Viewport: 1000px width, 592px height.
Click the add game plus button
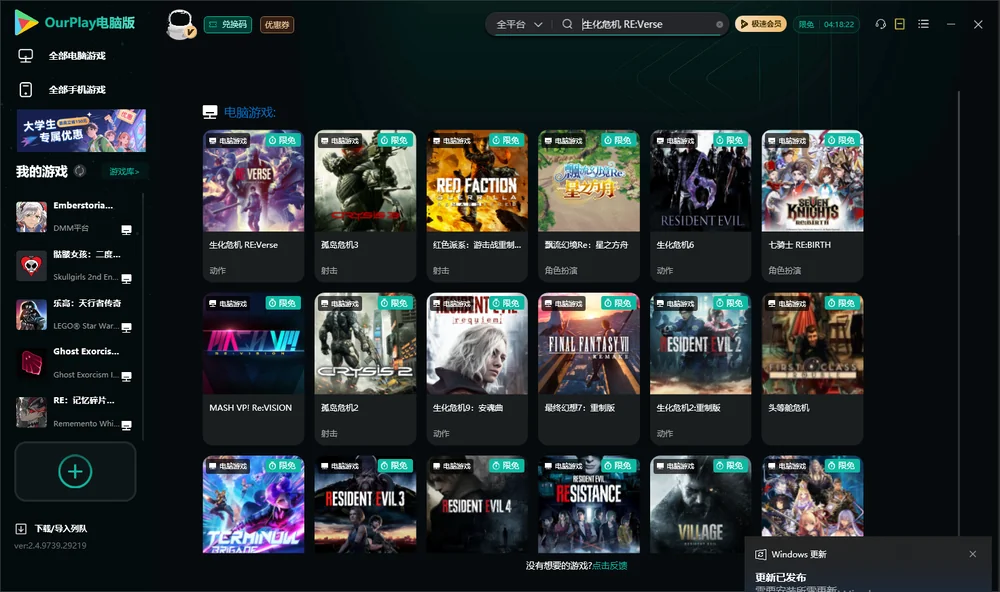(x=75, y=471)
